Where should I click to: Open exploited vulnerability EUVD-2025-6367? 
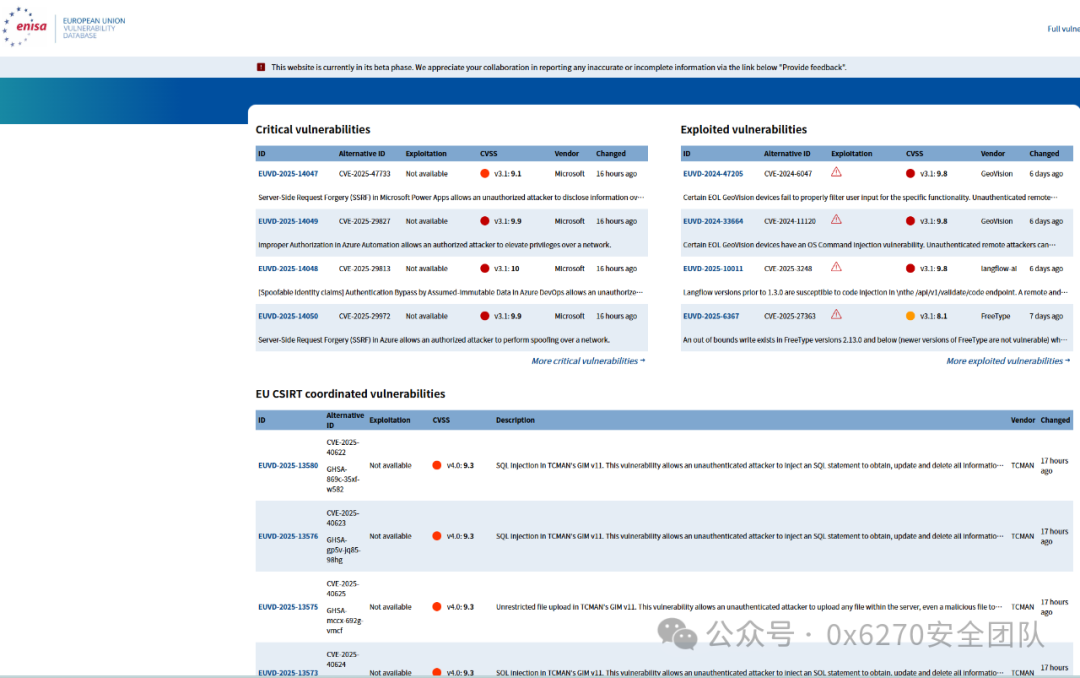point(711,316)
